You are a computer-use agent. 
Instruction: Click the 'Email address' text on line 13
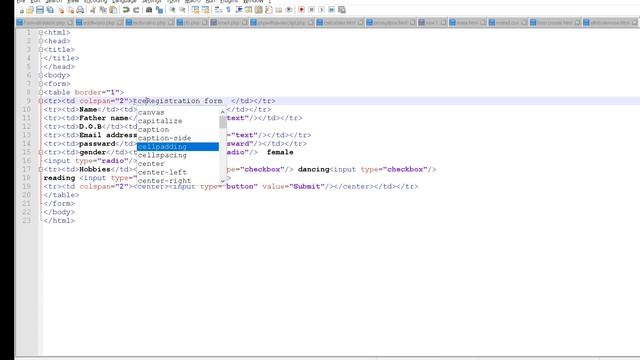point(108,135)
